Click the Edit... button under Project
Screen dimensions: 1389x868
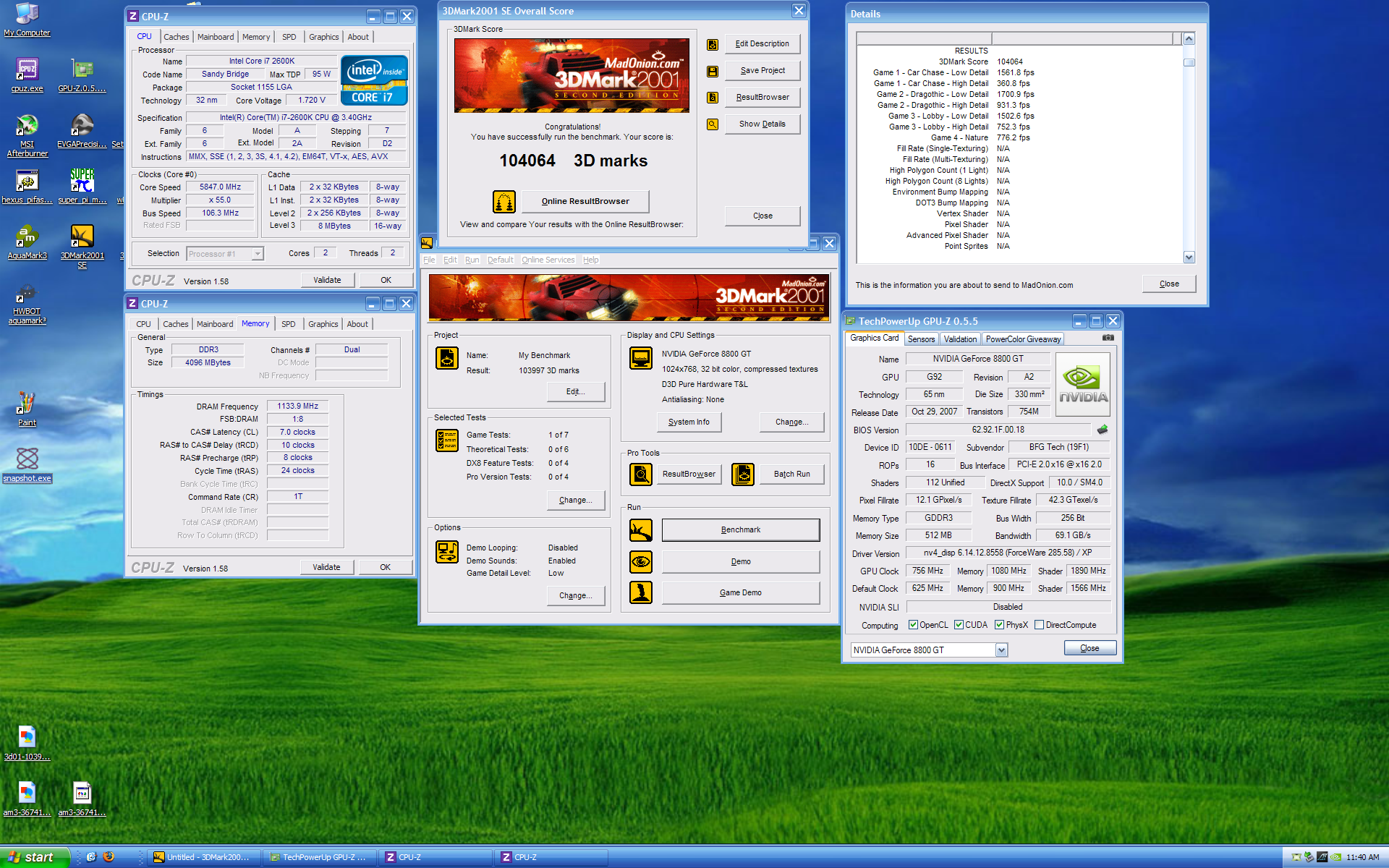point(576,392)
